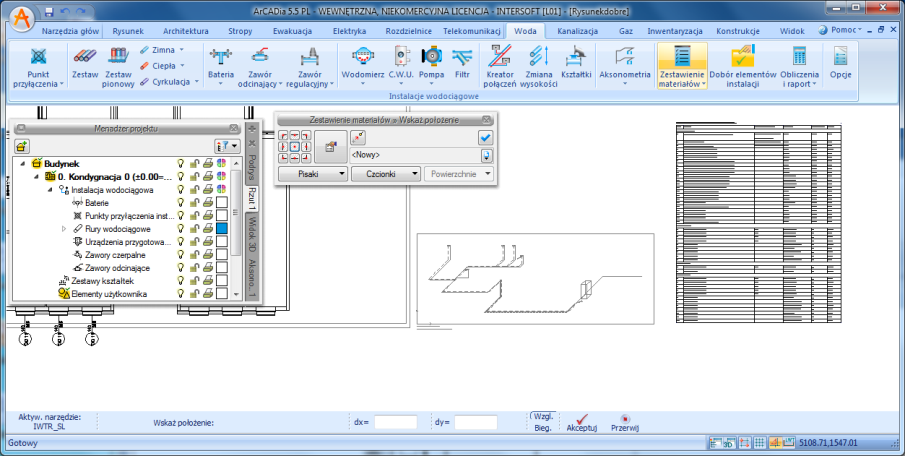The height and width of the screenshot is (456, 905).
Task: Select the Zawór odcinający valve icon
Action: pyautogui.click(x=260, y=67)
